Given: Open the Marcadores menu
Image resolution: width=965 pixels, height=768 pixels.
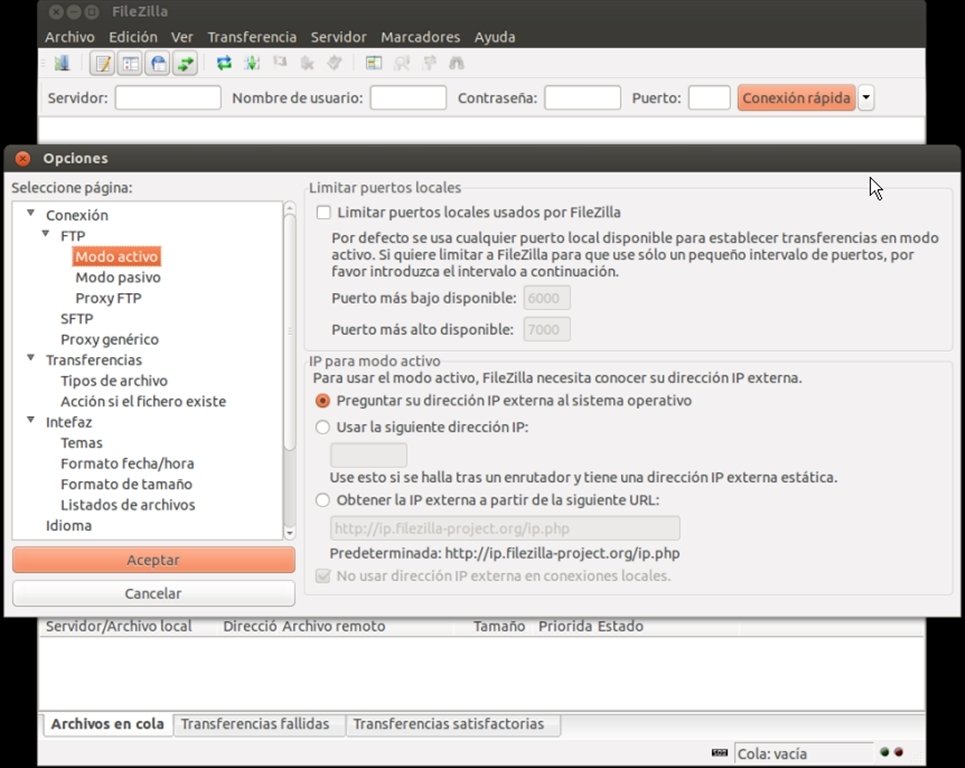Looking at the screenshot, I should coord(420,37).
